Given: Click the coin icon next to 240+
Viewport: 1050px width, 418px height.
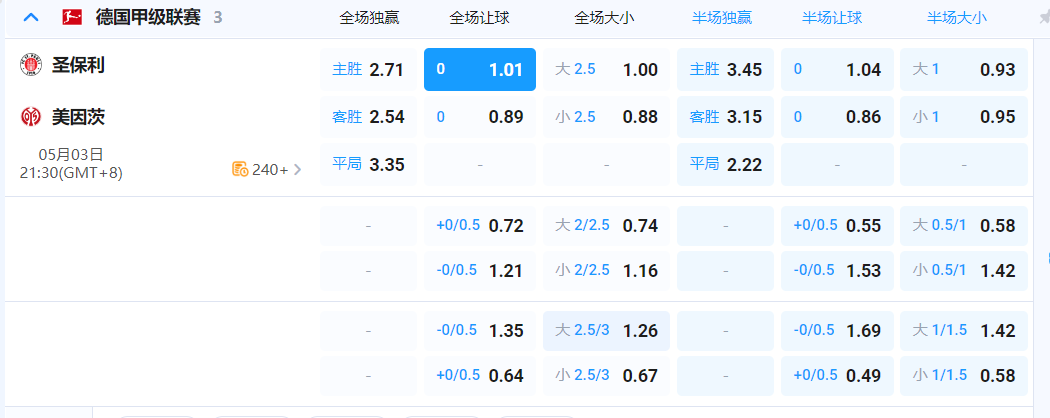Looking at the screenshot, I should point(240,169).
